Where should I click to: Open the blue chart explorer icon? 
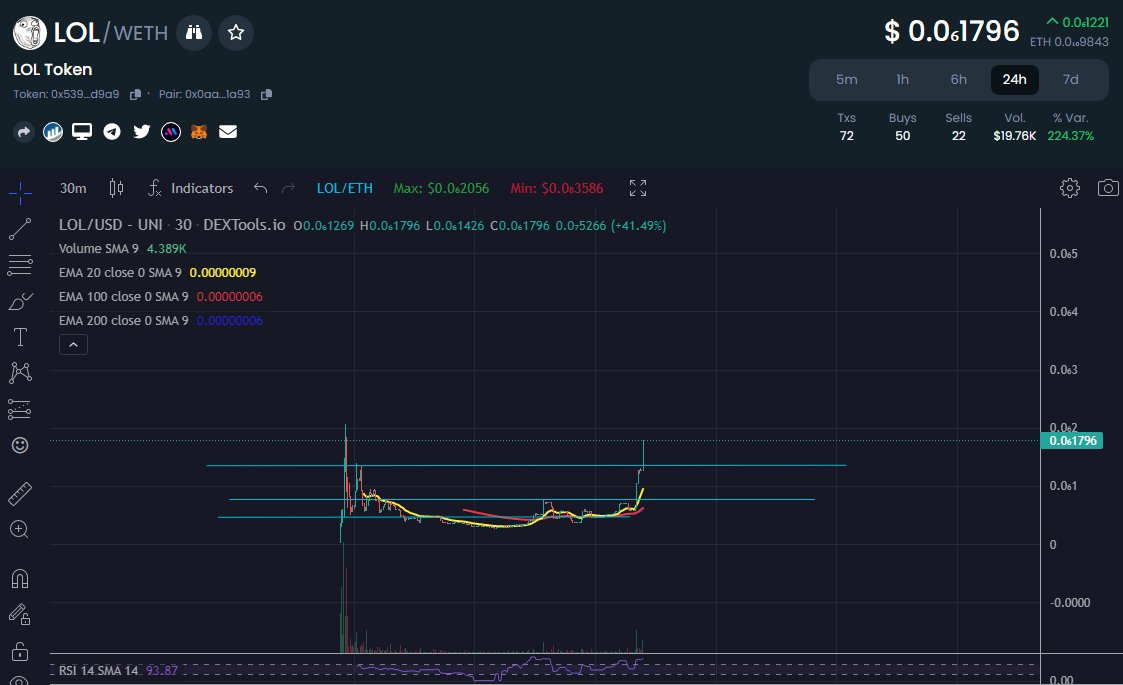(53, 132)
